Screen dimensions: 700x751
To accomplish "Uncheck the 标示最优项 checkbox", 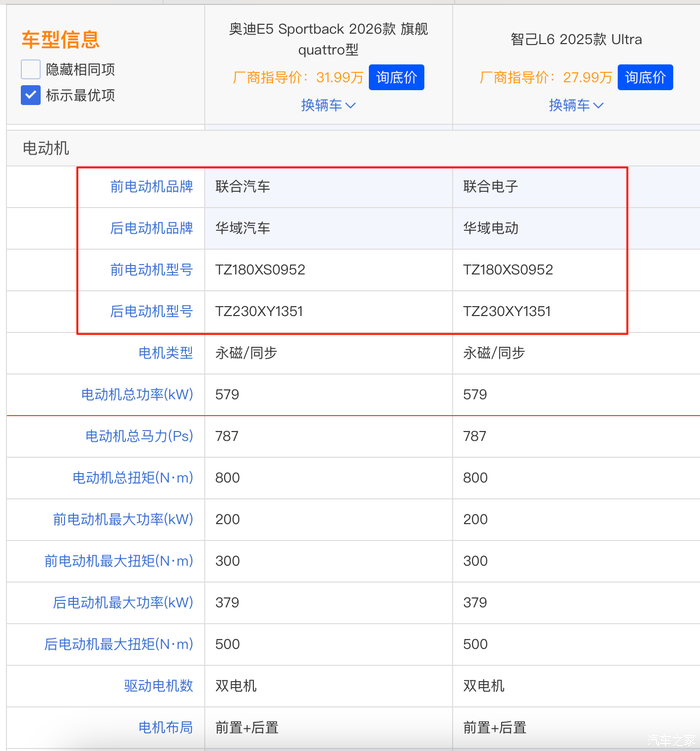I will (x=31, y=95).
